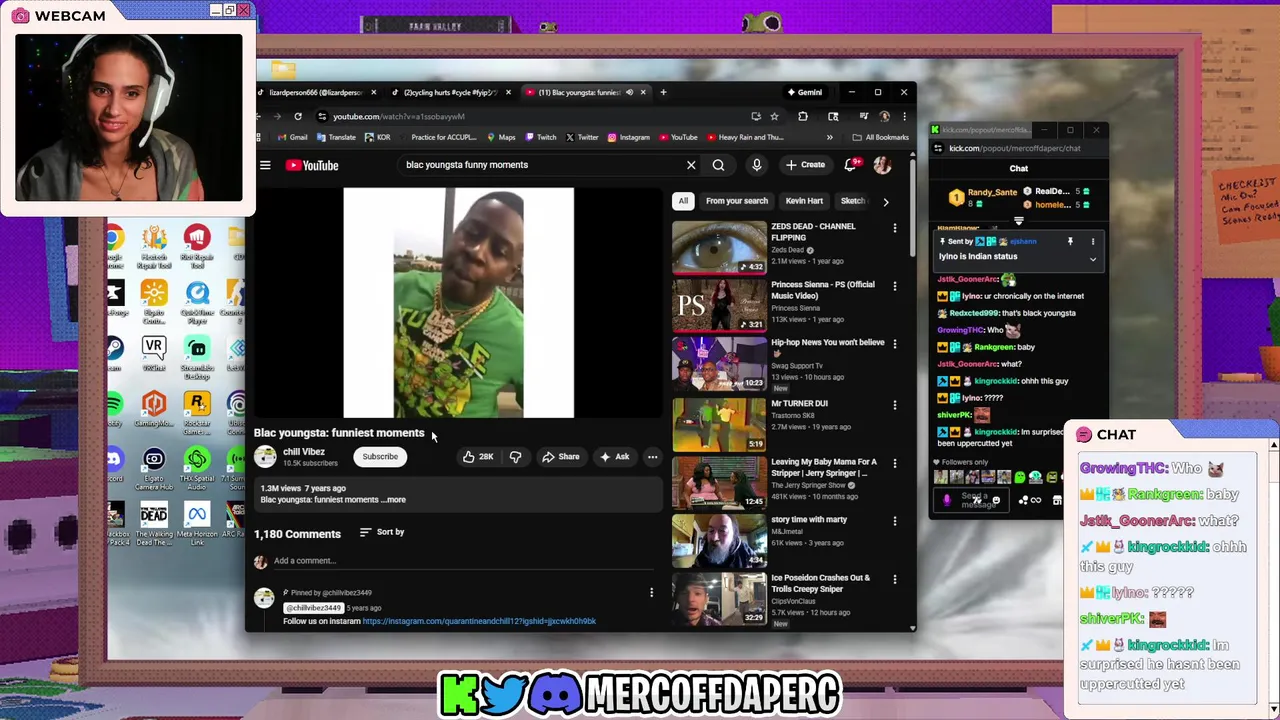This screenshot has width=1280, height=720.
Task: Click the magnifier search button on YouTube
Action: (718, 165)
